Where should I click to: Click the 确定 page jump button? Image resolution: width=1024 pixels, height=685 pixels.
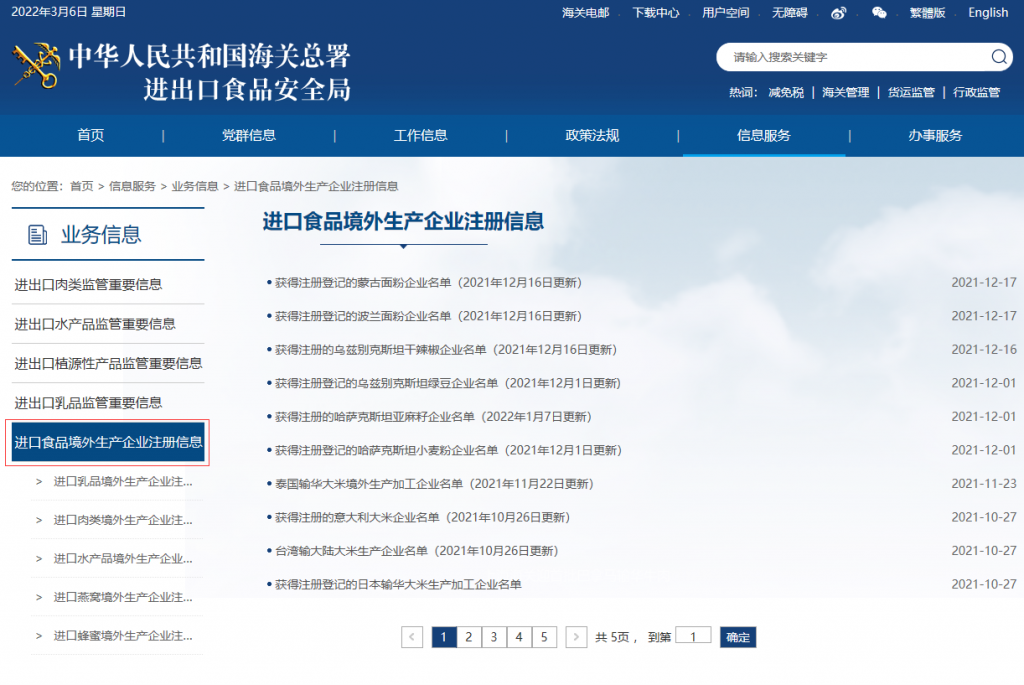click(x=738, y=637)
